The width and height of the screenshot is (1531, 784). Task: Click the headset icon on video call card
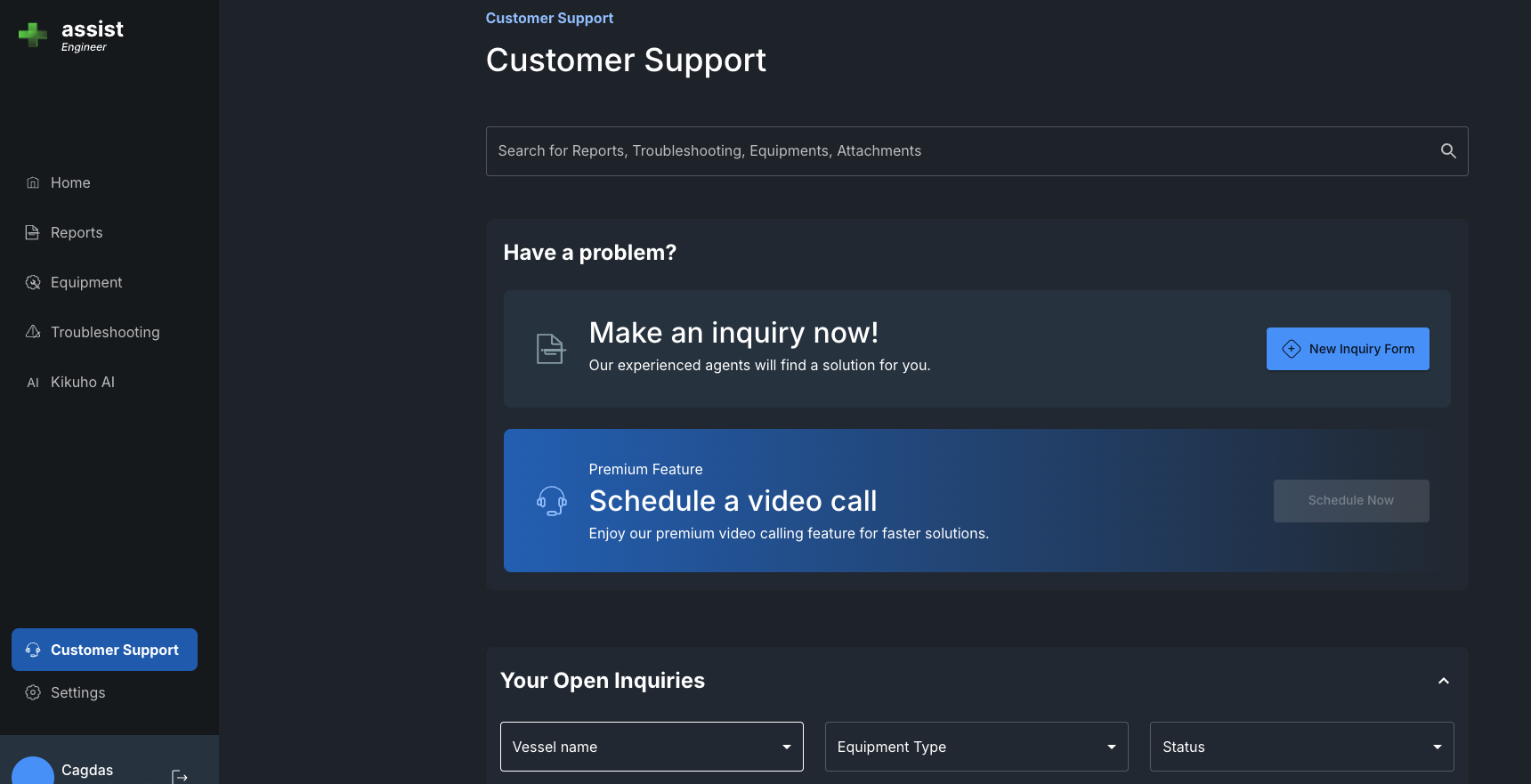(551, 501)
